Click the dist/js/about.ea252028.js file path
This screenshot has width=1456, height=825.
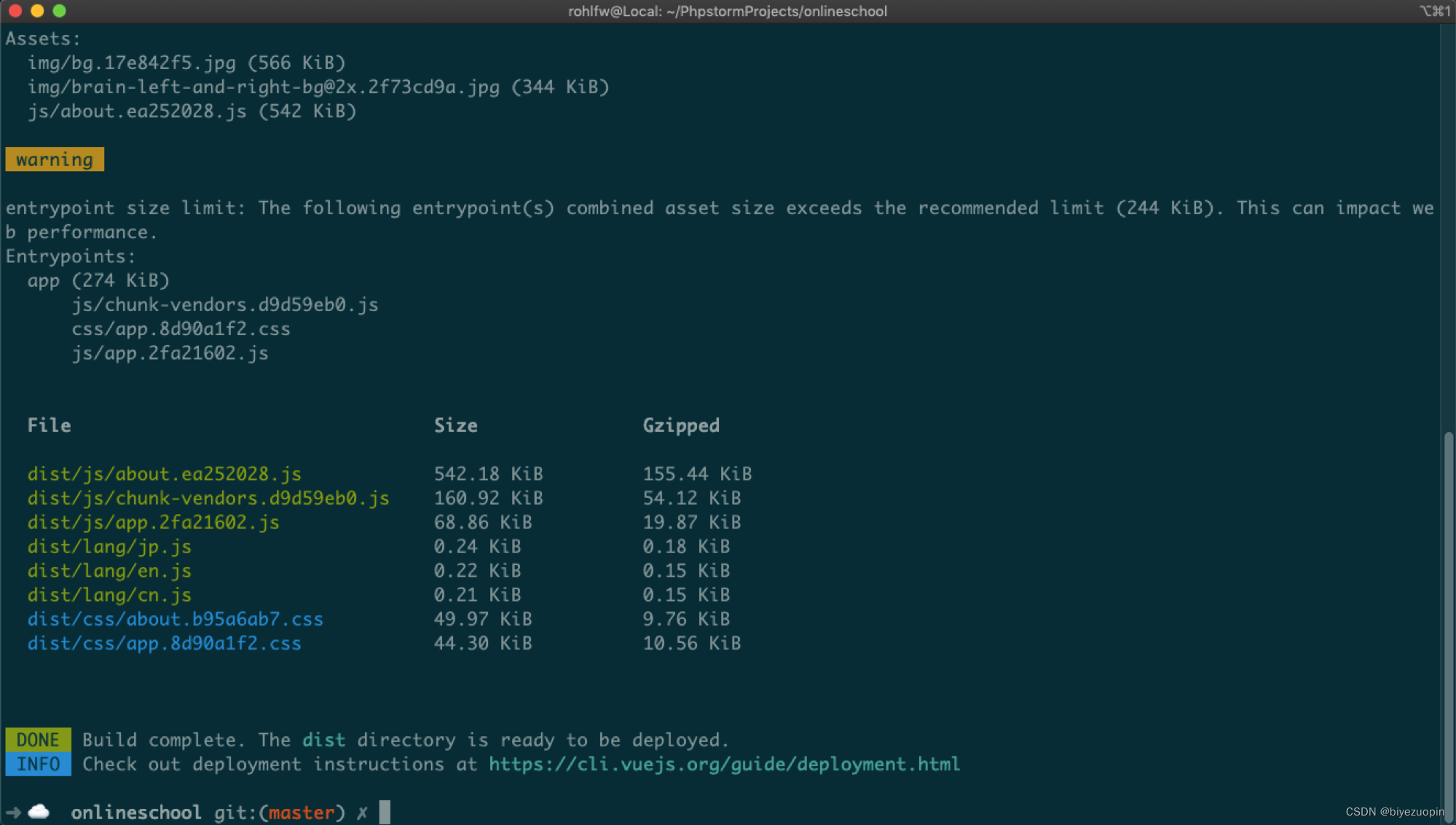164,474
